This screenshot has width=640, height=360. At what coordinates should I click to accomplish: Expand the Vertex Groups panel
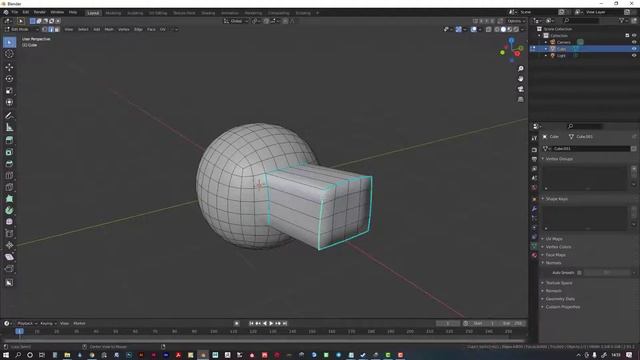(x=559, y=159)
